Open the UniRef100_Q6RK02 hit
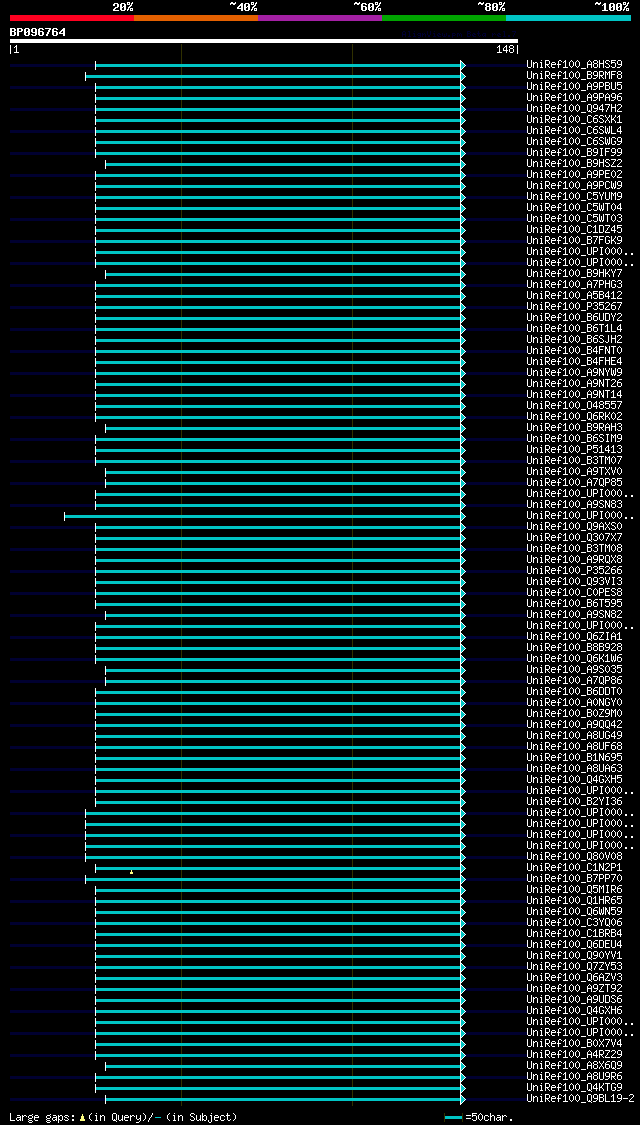Viewport: 640px width, 1125px height. tap(574, 417)
